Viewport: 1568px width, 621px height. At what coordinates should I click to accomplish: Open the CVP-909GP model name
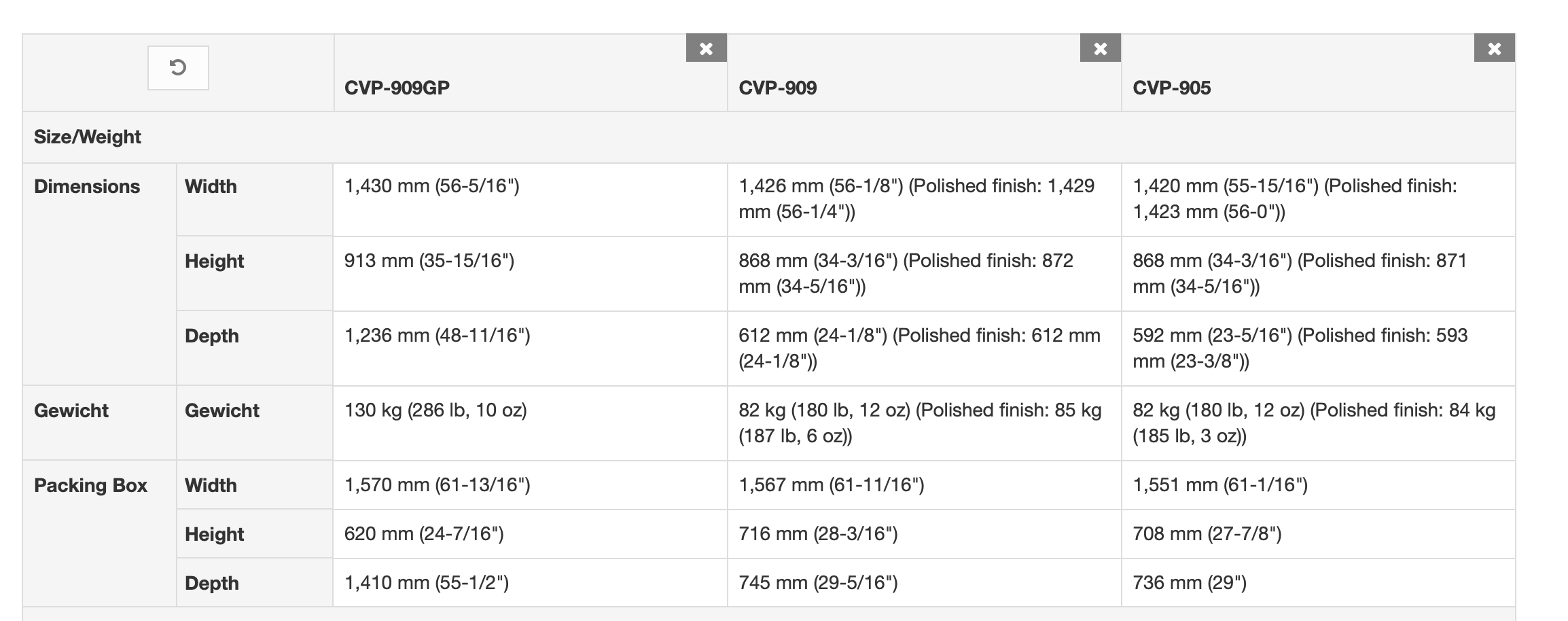coord(397,88)
